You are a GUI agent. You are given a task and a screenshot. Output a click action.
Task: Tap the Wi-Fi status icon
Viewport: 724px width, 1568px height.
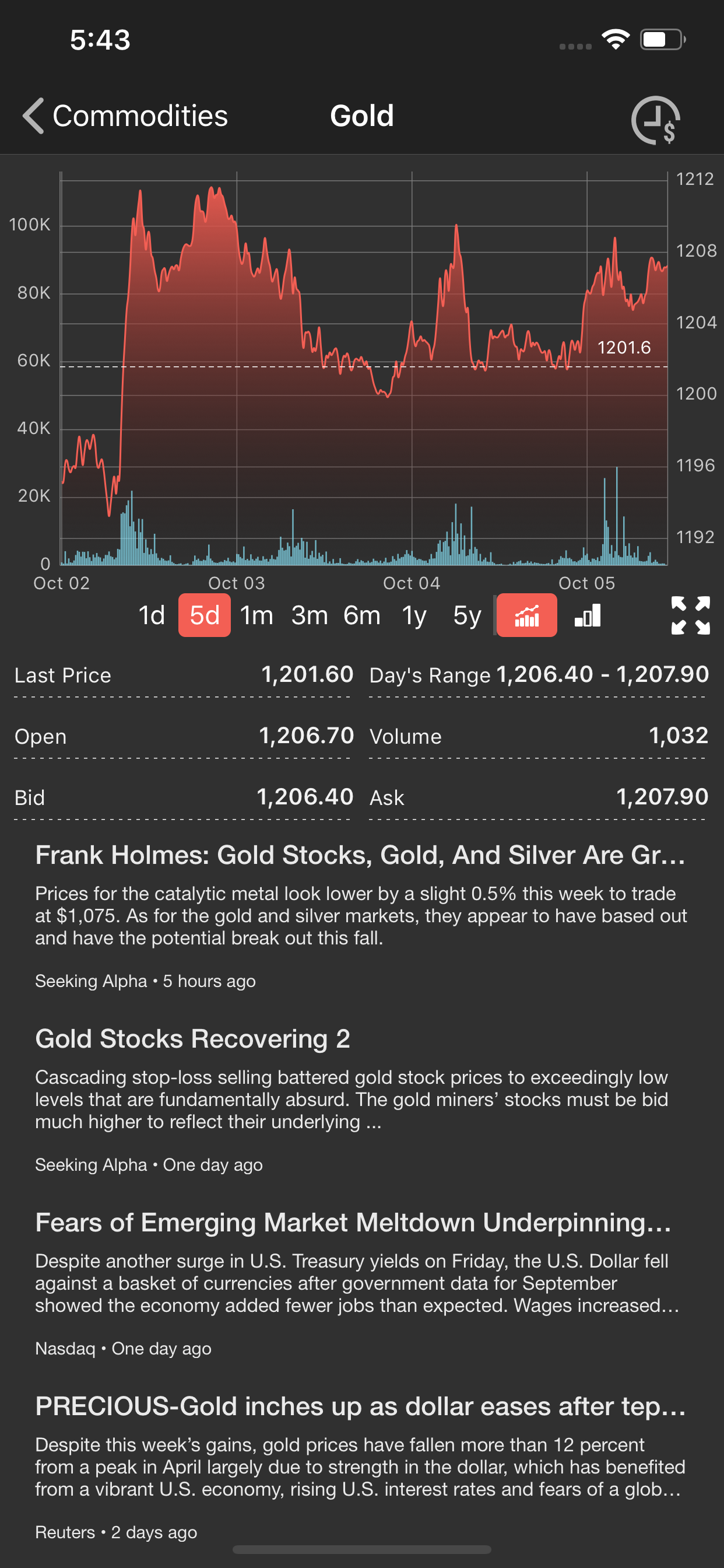click(615, 40)
